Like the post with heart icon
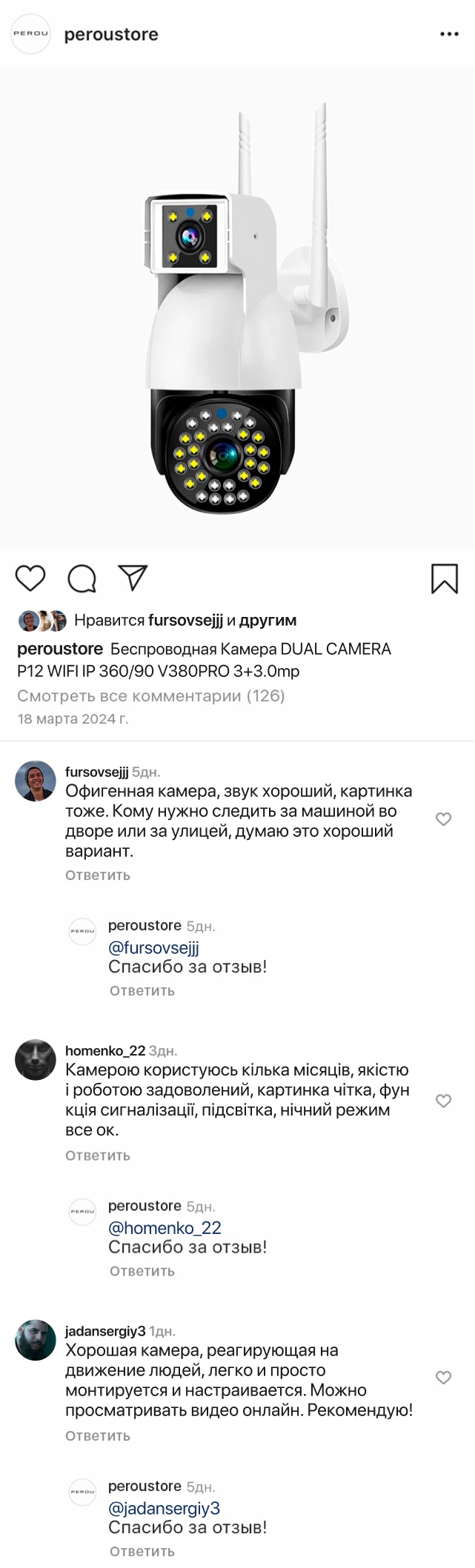 click(30, 578)
